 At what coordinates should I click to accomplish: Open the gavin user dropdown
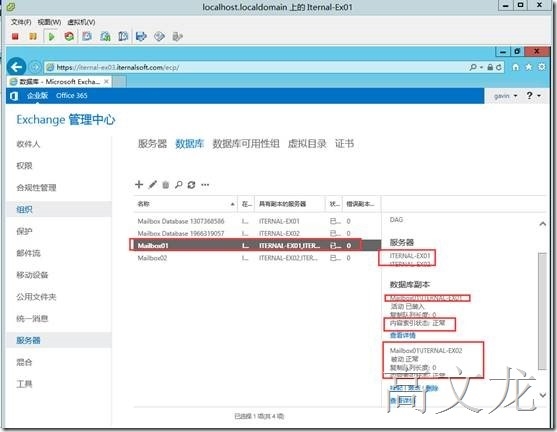coord(505,96)
